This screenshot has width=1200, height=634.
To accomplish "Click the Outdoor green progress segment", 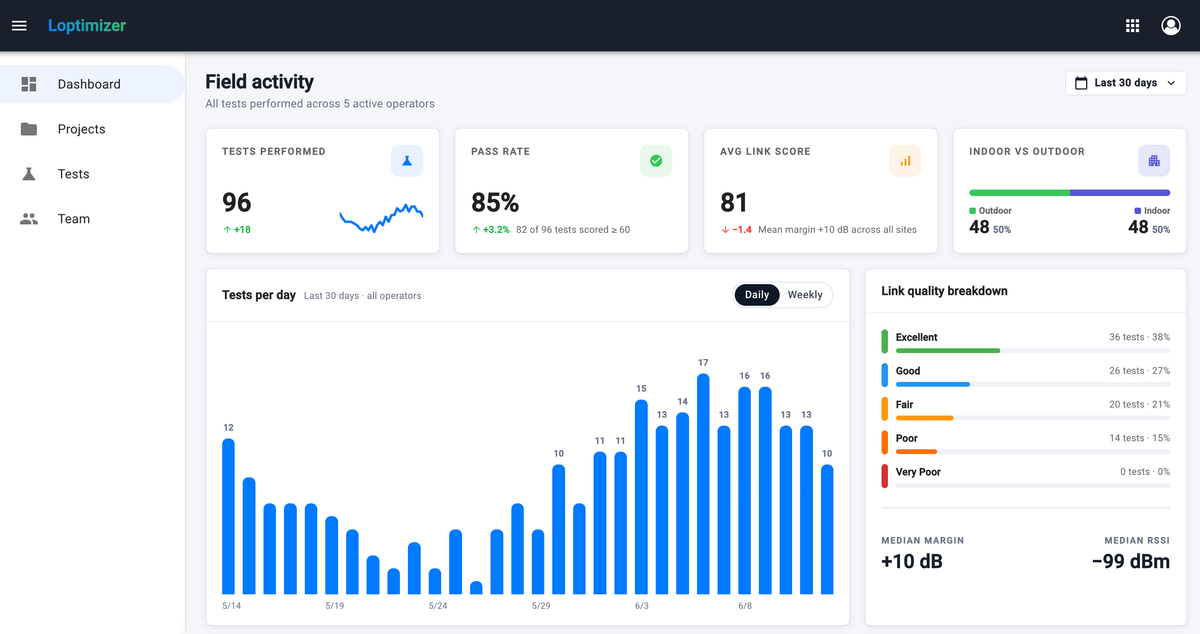I will tap(1020, 192).
